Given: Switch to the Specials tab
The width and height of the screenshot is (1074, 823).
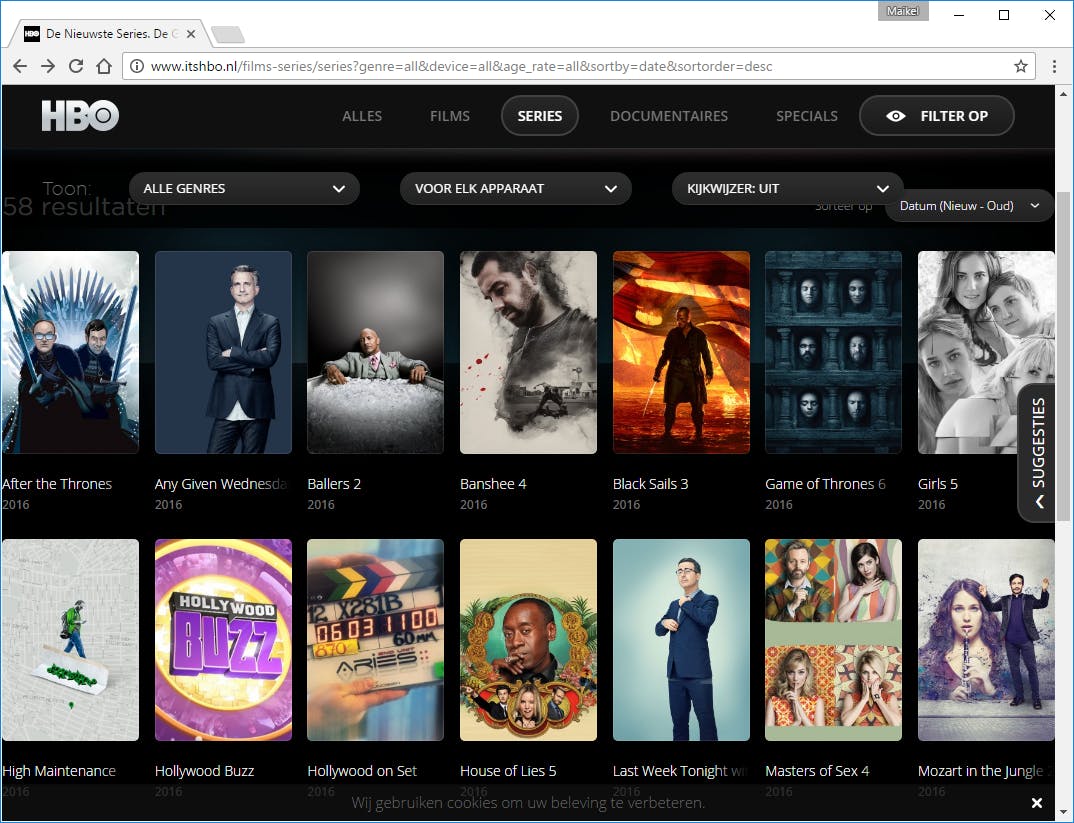Looking at the screenshot, I should pyautogui.click(x=806, y=116).
